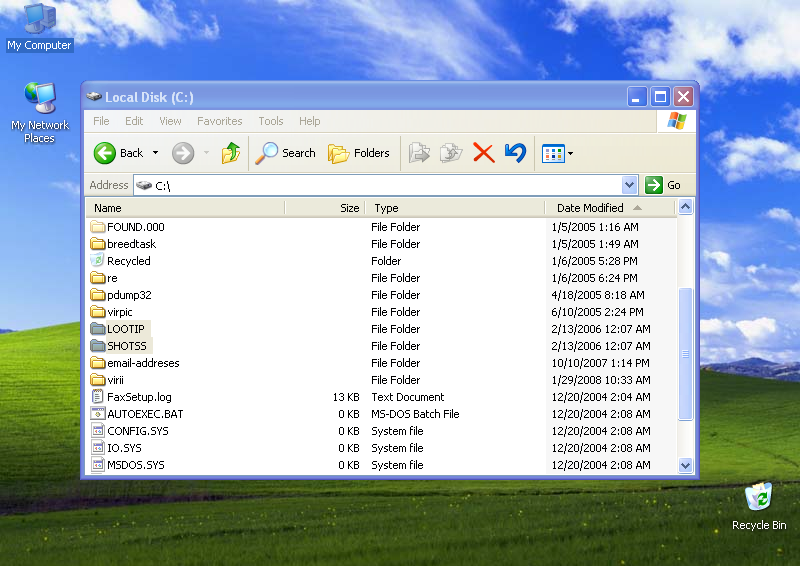The height and width of the screenshot is (566, 800).
Task: Select the breedtask folder icon
Action: 97,243
